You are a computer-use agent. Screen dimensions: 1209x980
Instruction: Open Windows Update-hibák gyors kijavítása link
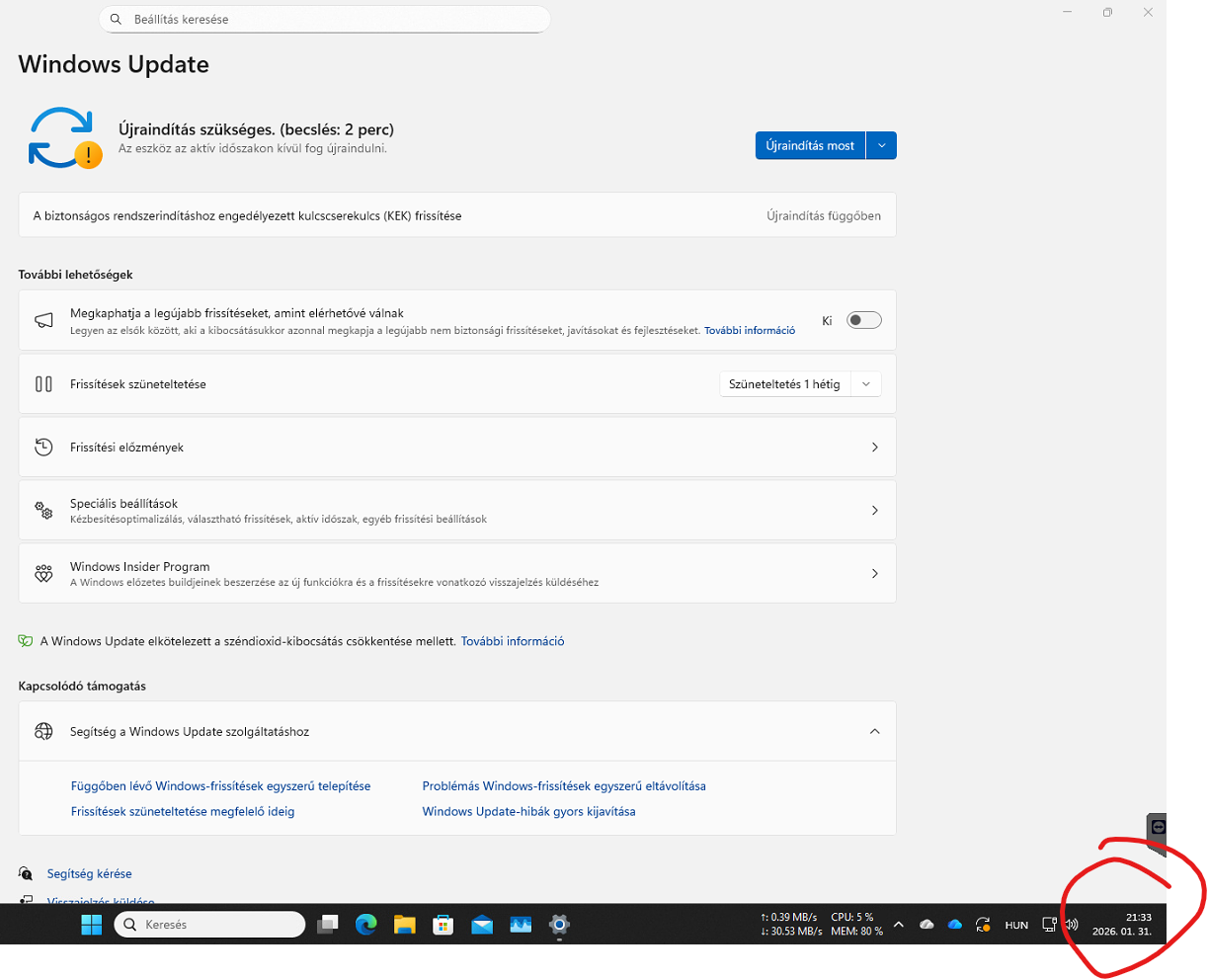coord(529,811)
